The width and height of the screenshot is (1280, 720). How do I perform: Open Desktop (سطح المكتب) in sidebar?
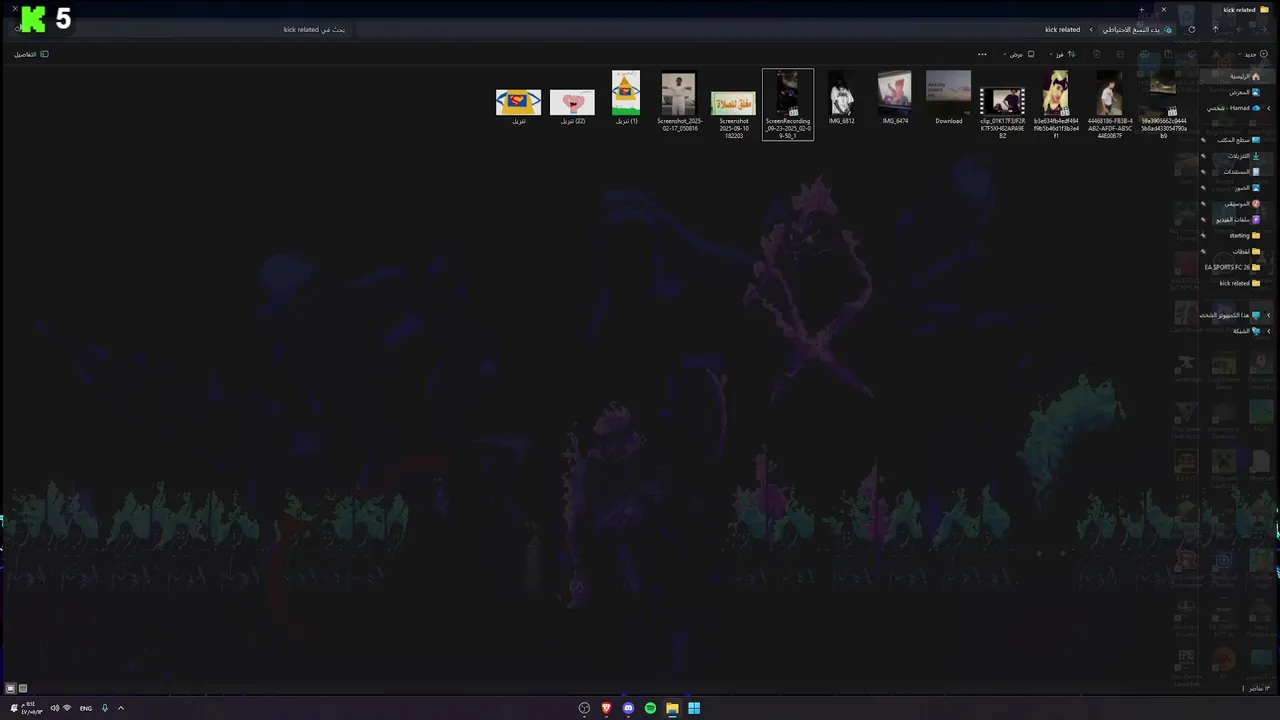(x=1238, y=140)
